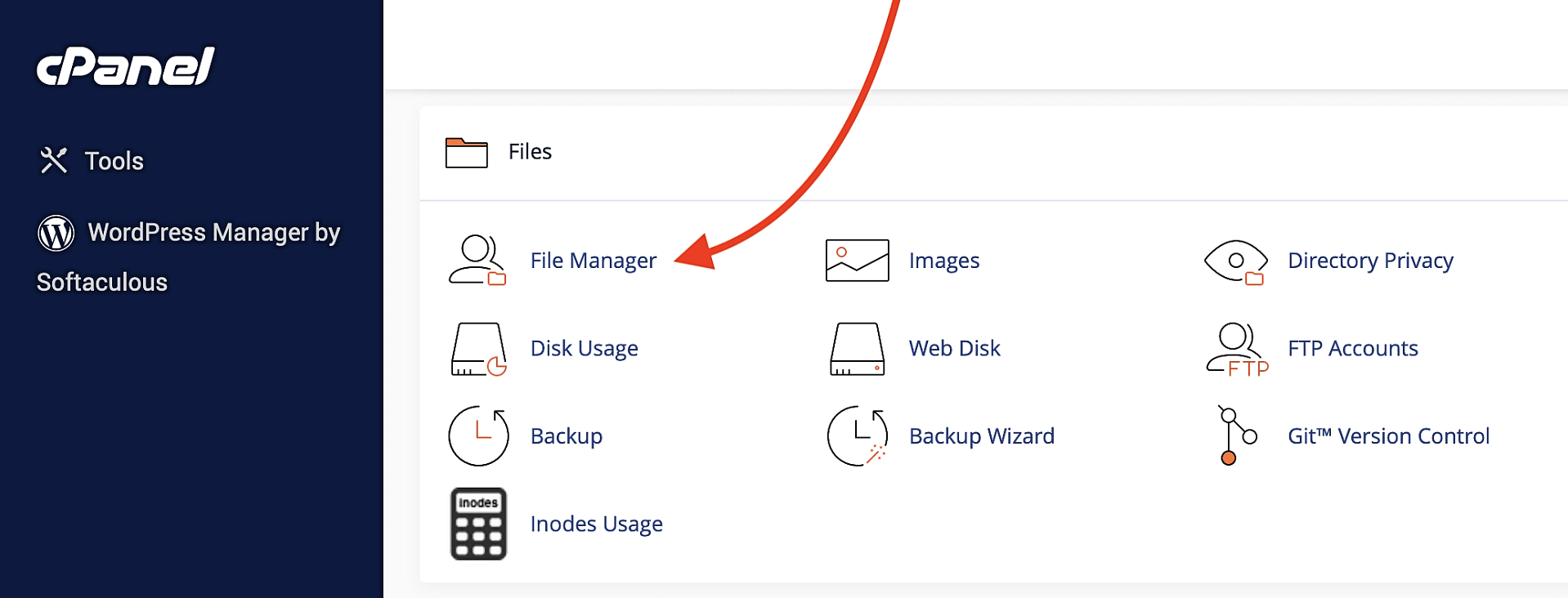Click the Disk Usage drive icon

[x=479, y=349]
